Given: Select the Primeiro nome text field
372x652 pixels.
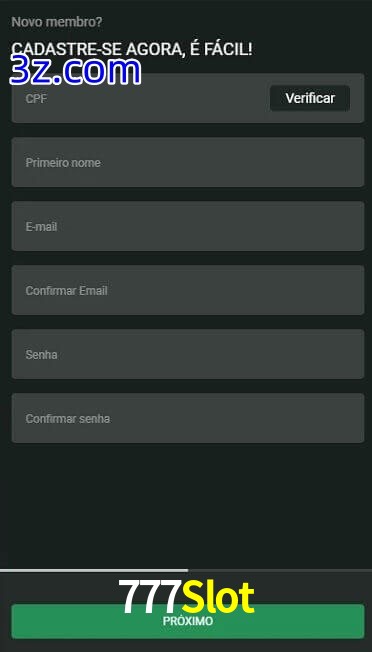Looking at the screenshot, I should tap(188, 162).
